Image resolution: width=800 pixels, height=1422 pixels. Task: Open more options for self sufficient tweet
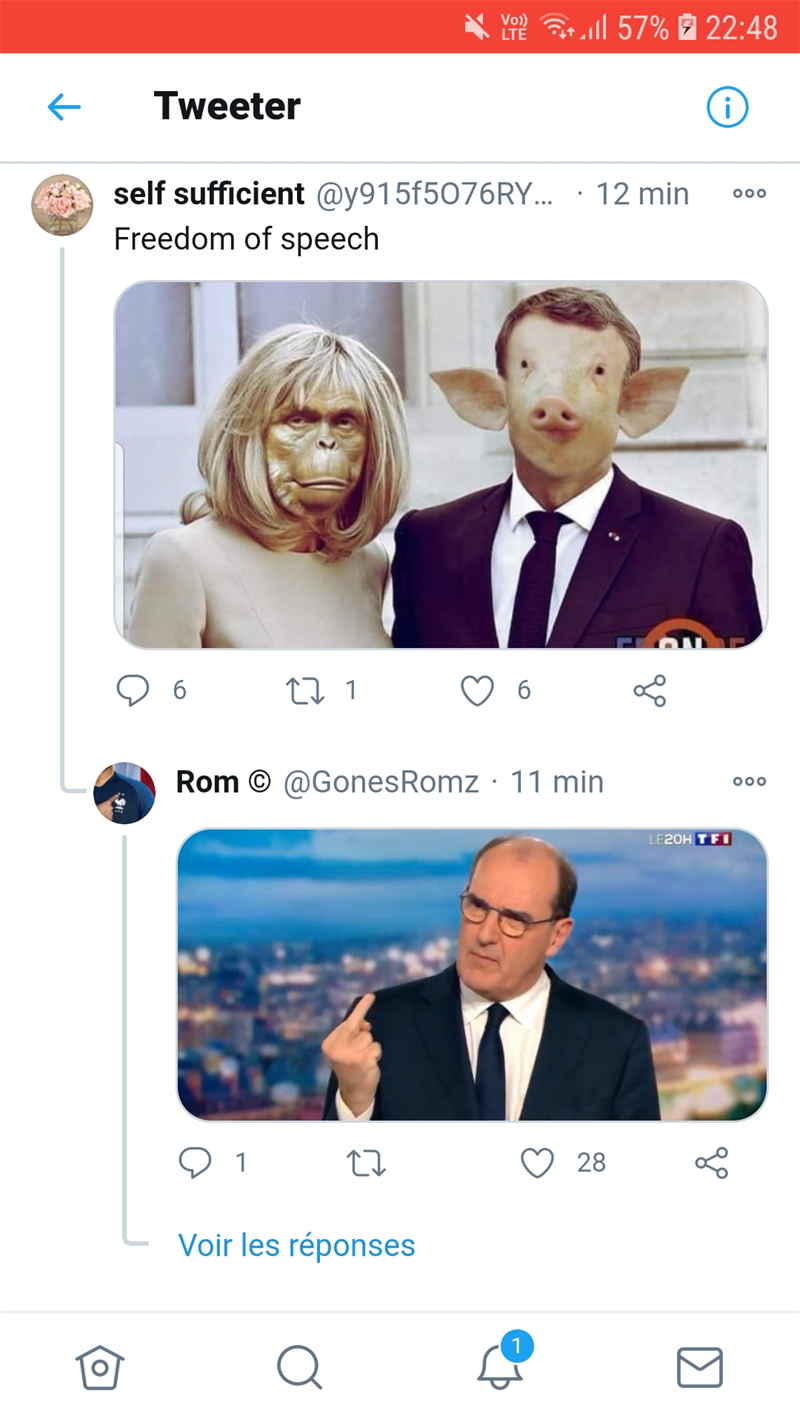click(749, 194)
